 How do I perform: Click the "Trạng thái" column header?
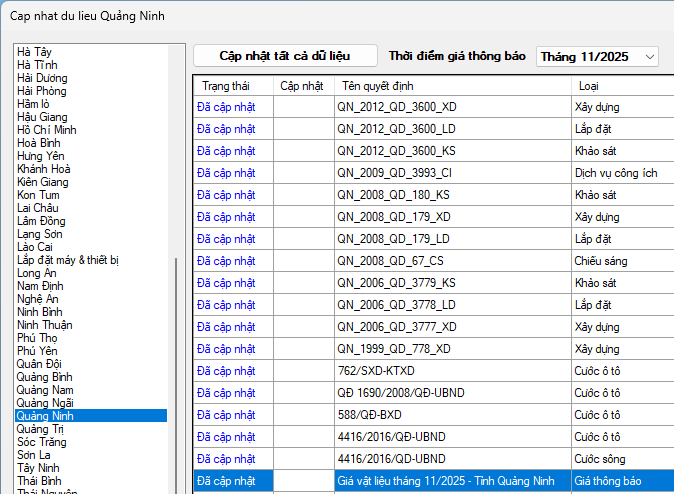point(225,85)
